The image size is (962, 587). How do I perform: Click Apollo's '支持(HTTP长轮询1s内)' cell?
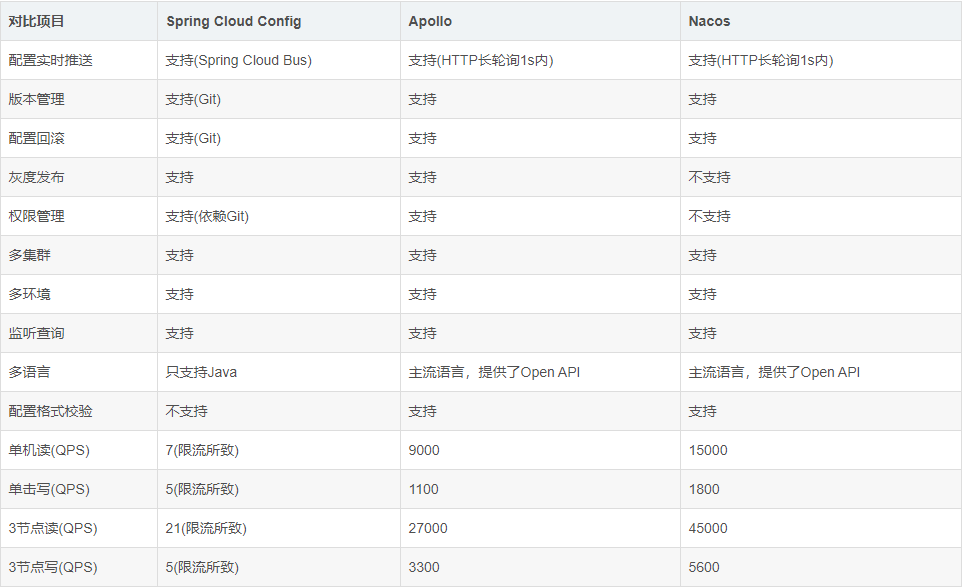[x=481, y=60]
